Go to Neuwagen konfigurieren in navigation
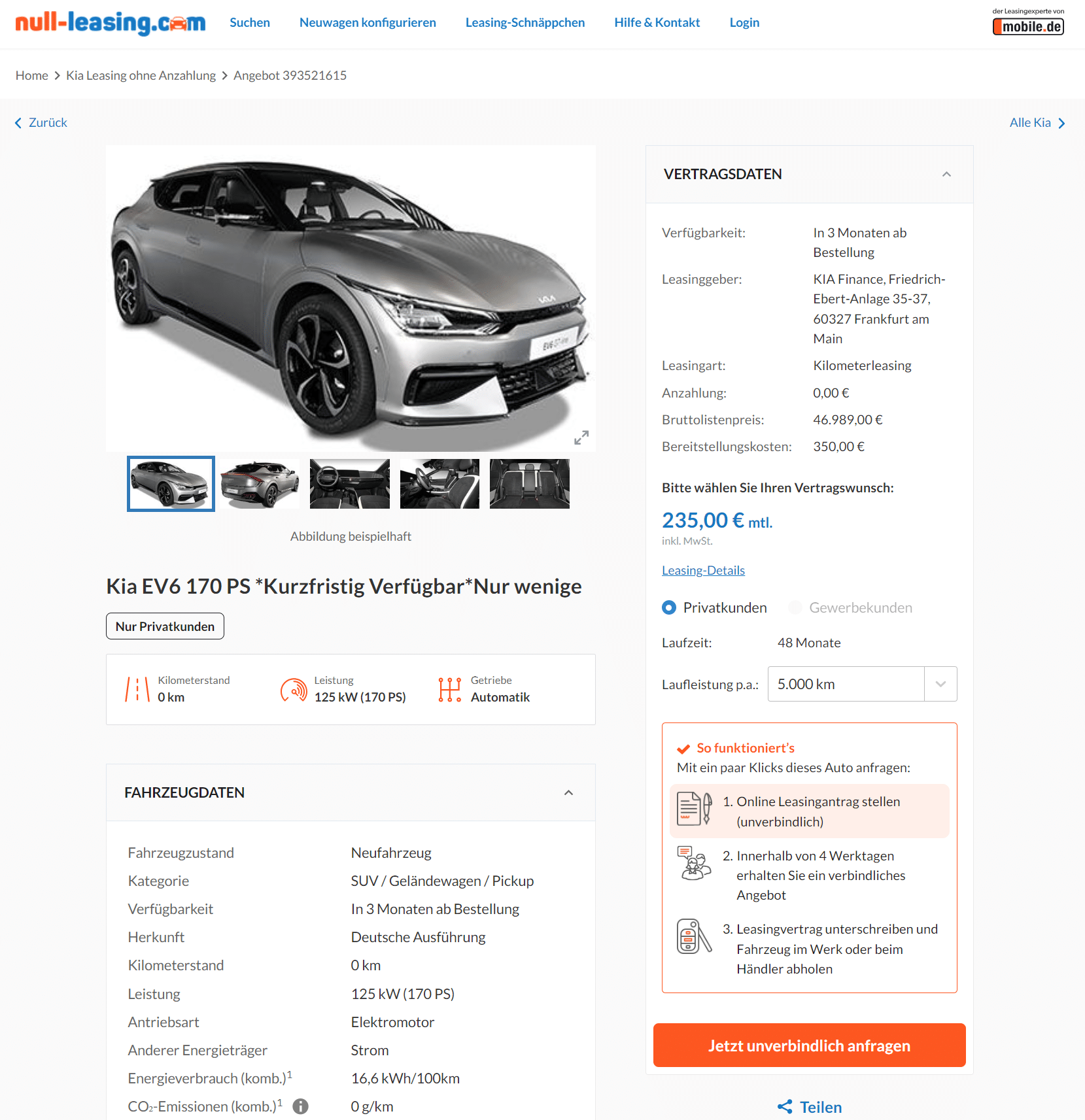 point(368,22)
